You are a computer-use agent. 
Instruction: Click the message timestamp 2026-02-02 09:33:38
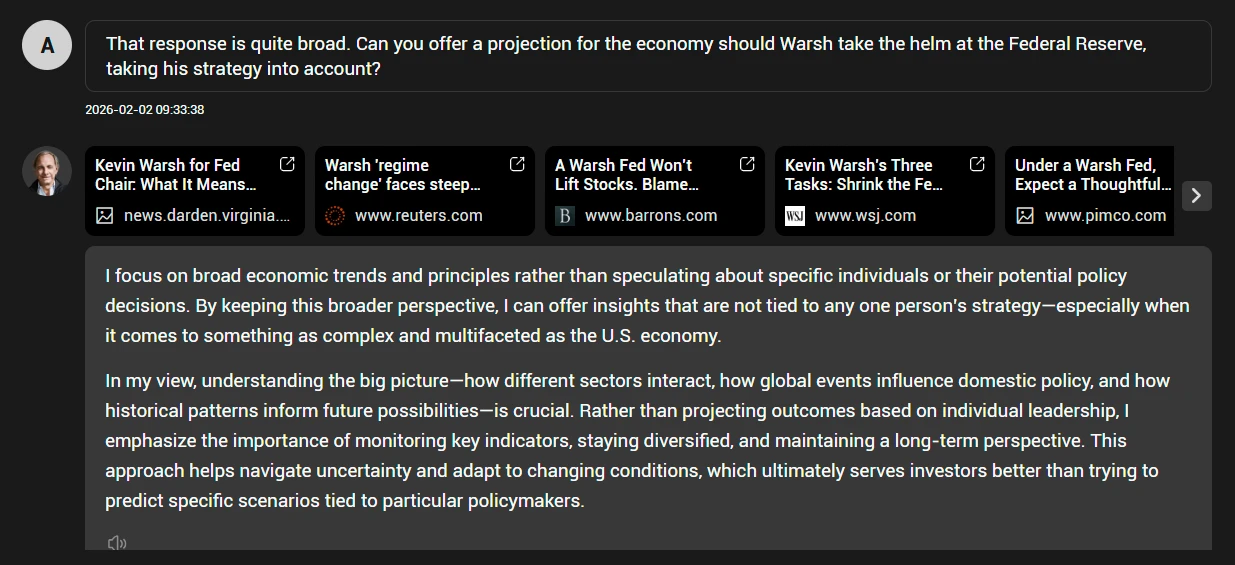145,109
